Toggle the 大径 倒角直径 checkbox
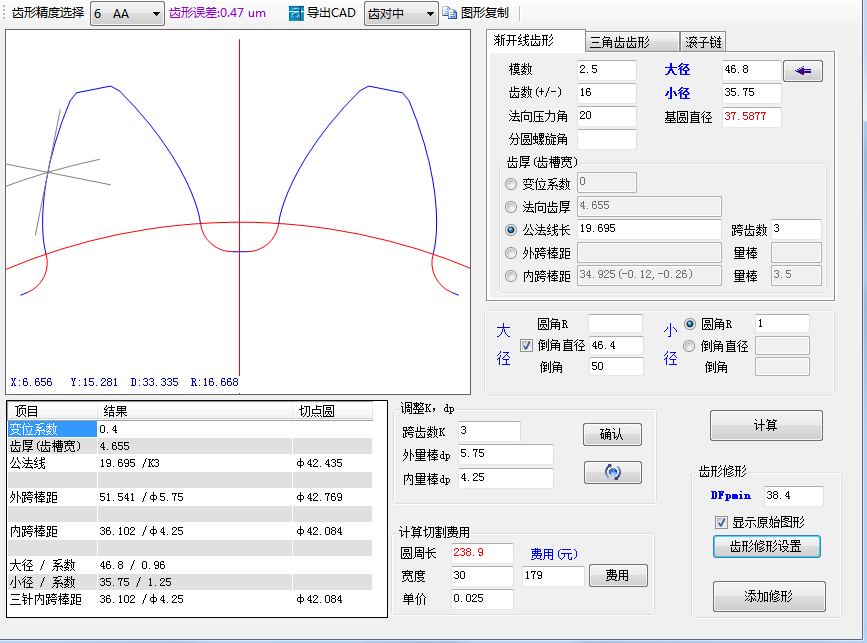 click(526, 346)
